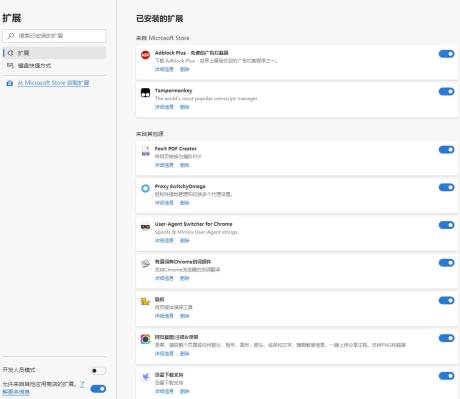The image size is (460, 399).
Task: Click the Proxy SwitchyOmega title text
Action: point(180,186)
